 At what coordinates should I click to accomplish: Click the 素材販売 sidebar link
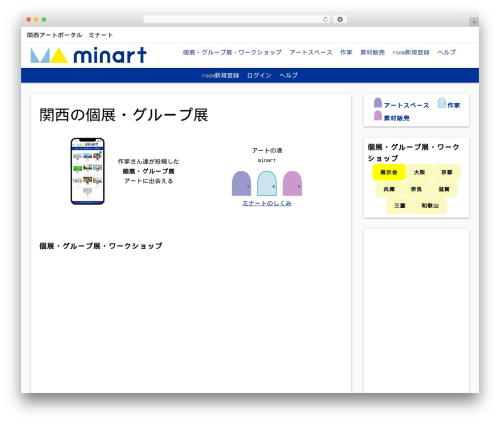(x=396, y=118)
